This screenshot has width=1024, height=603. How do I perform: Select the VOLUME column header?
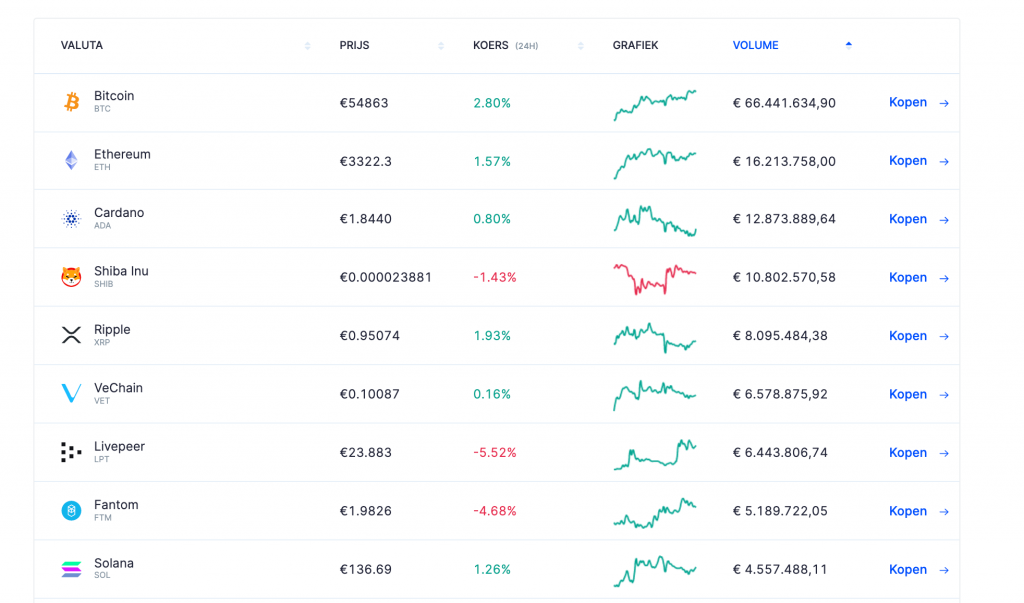tap(756, 45)
